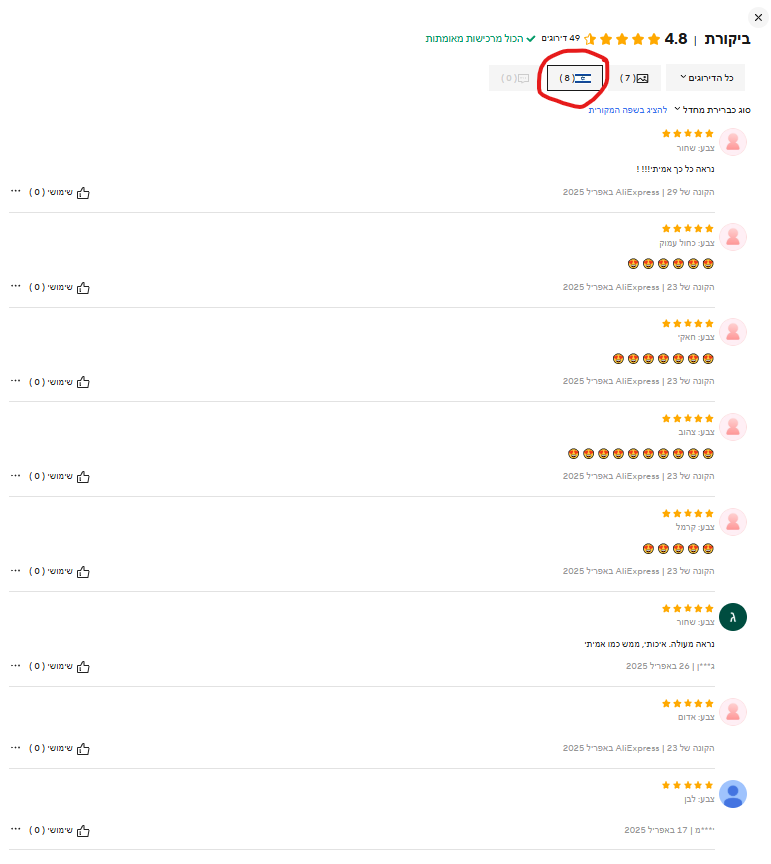Click thumbs-up on the dark blue review
The image size is (771, 864).
pos(83,287)
